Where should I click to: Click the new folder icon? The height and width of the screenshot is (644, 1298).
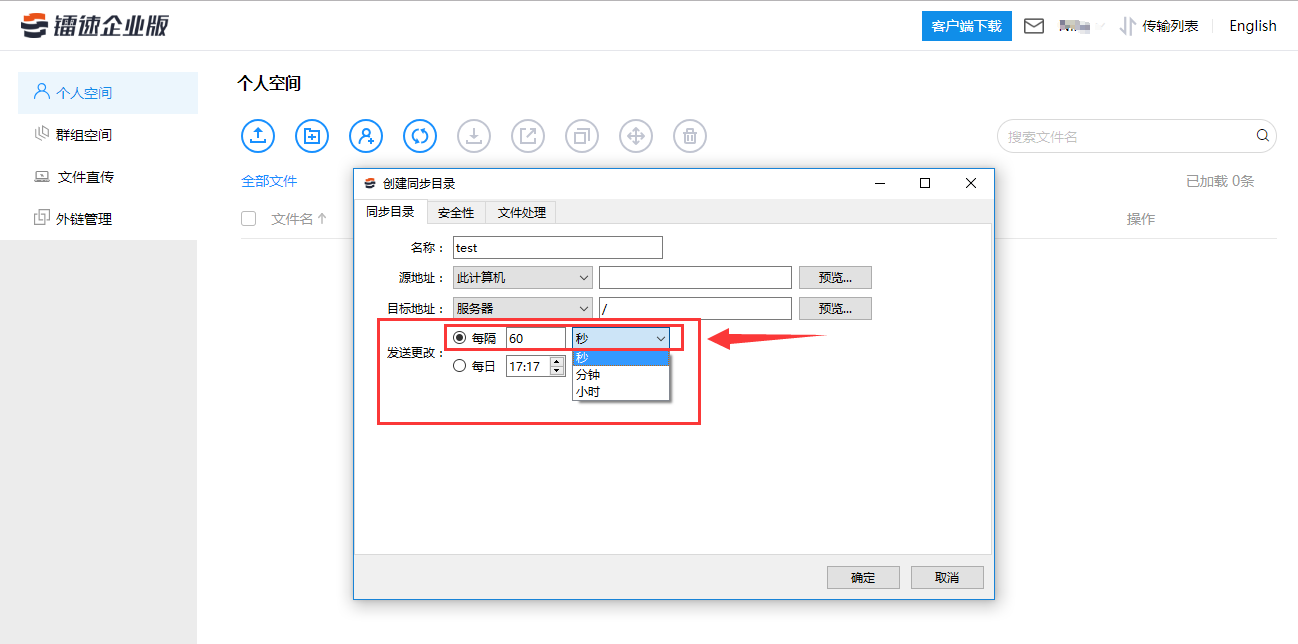click(x=311, y=136)
